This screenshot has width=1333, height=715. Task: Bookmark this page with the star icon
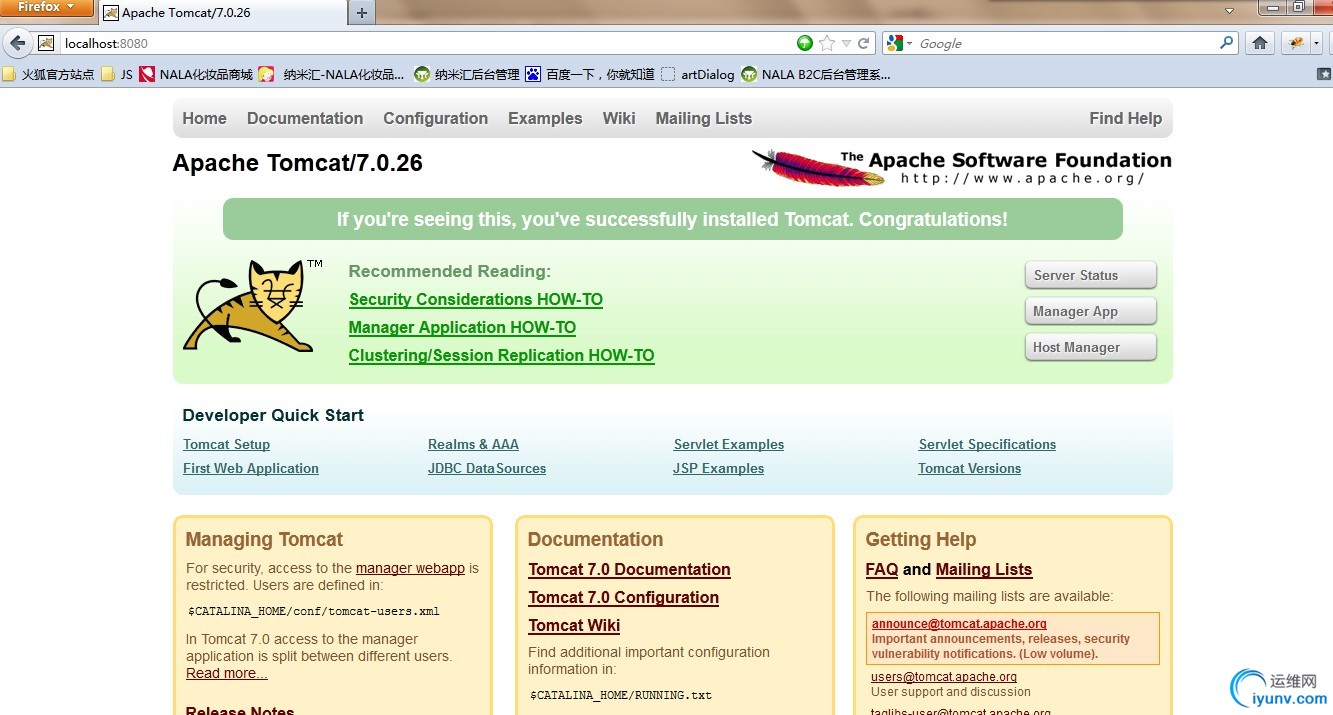pyautogui.click(x=827, y=43)
